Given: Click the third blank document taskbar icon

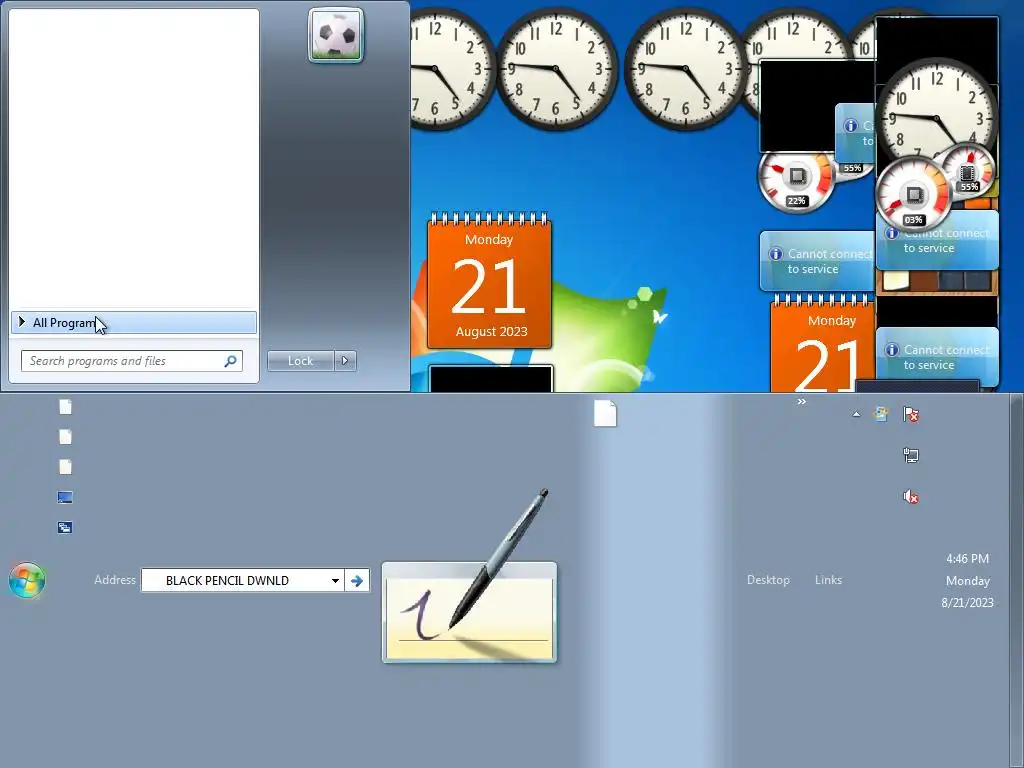Looking at the screenshot, I should pyautogui.click(x=65, y=467).
